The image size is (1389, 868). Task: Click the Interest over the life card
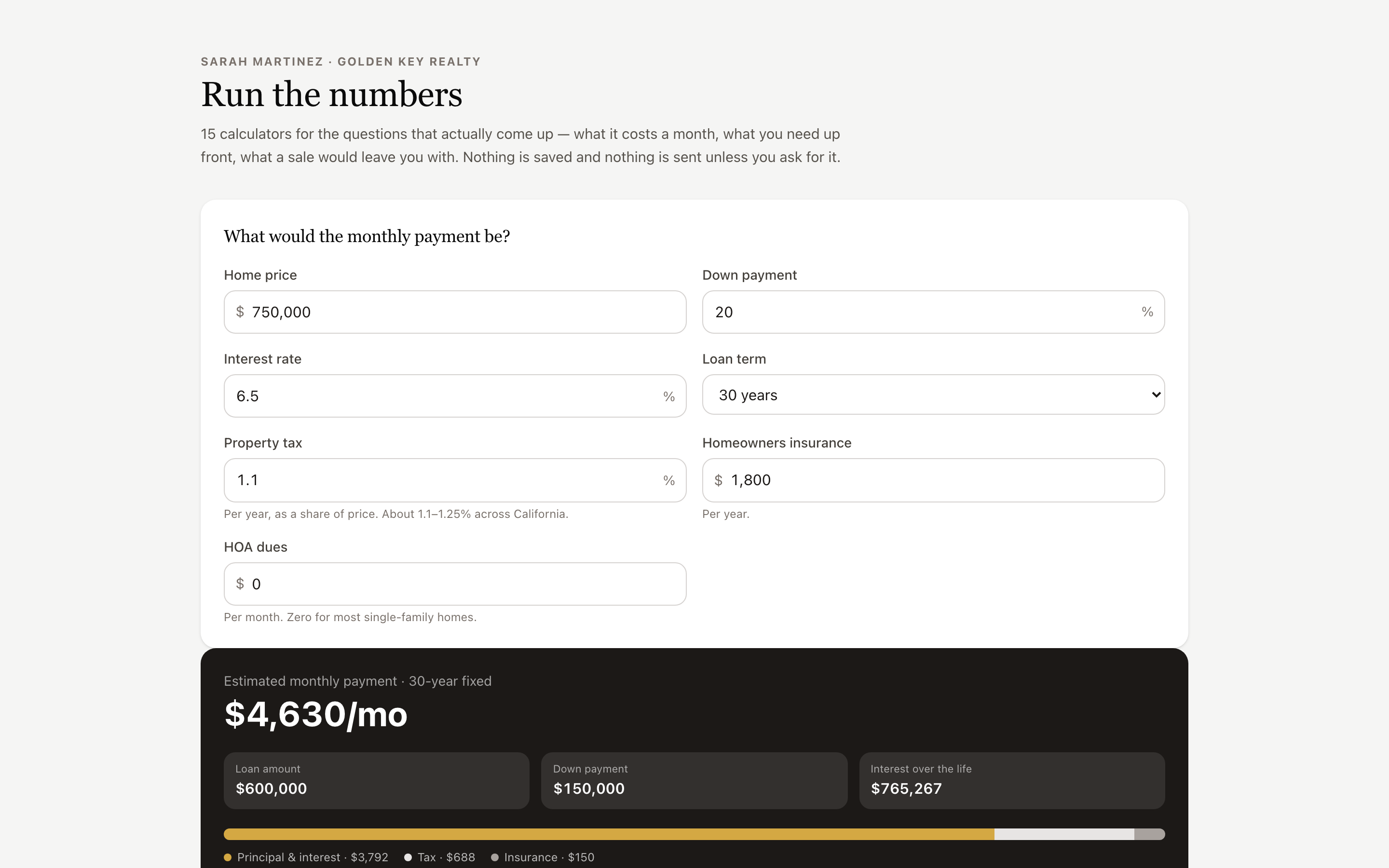click(x=1012, y=781)
